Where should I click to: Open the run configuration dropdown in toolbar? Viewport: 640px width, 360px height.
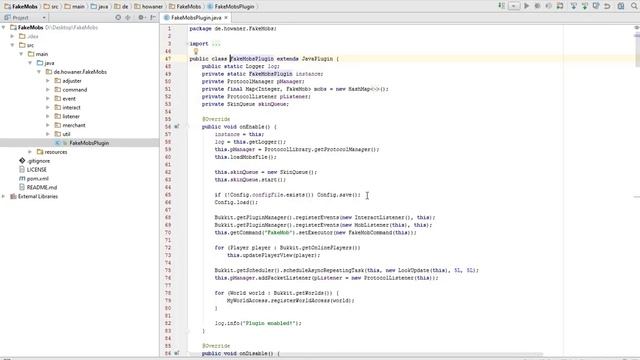pyautogui.click(x=514, y=6)
